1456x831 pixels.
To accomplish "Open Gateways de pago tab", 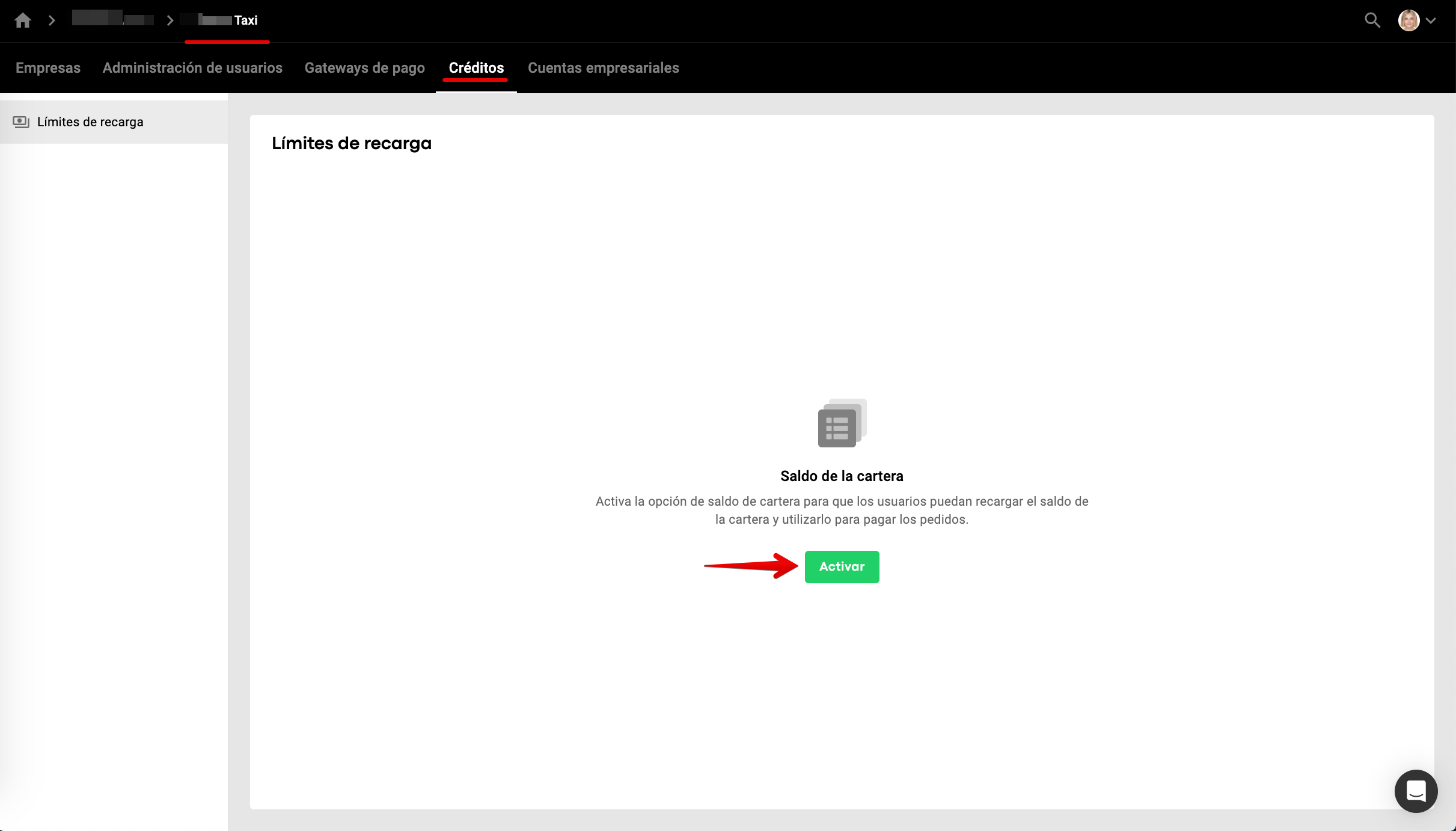I will 364,68.
